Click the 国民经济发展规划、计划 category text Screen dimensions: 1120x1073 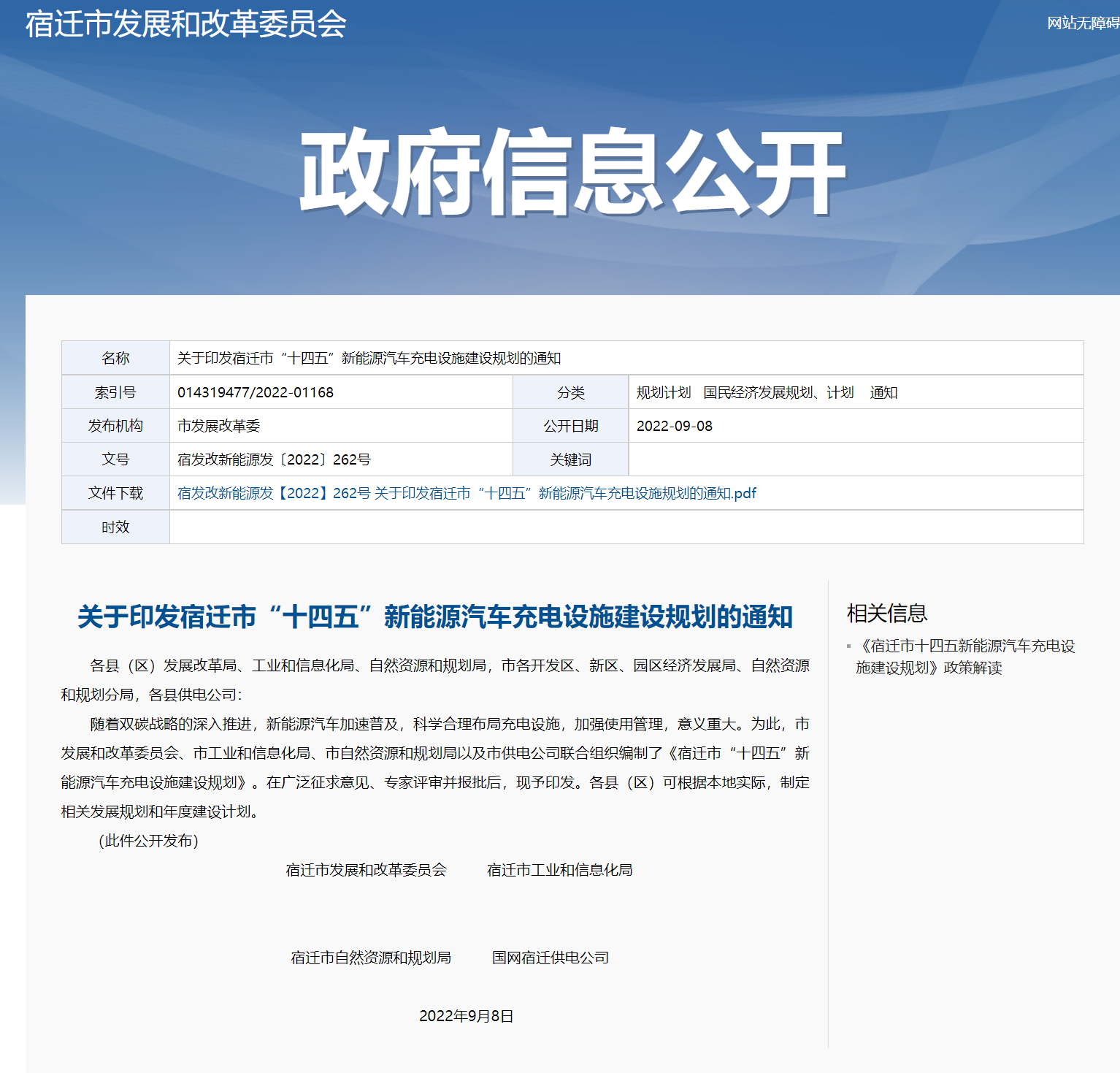778,393
